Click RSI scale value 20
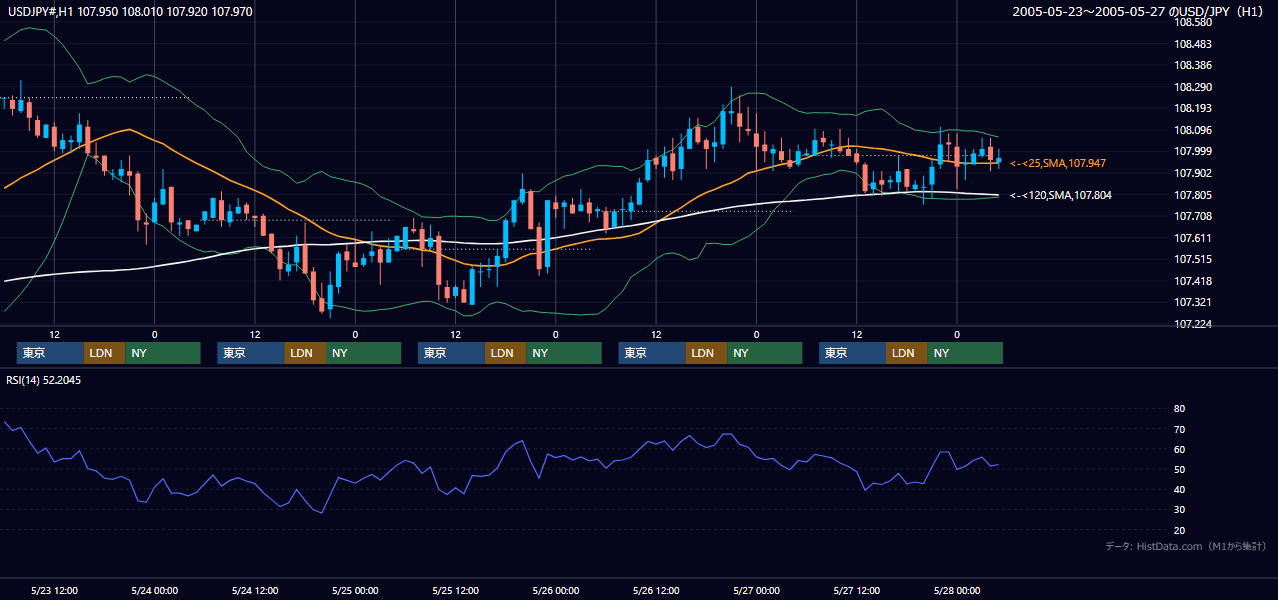The image size is (1278, 600). (1179, 530)
